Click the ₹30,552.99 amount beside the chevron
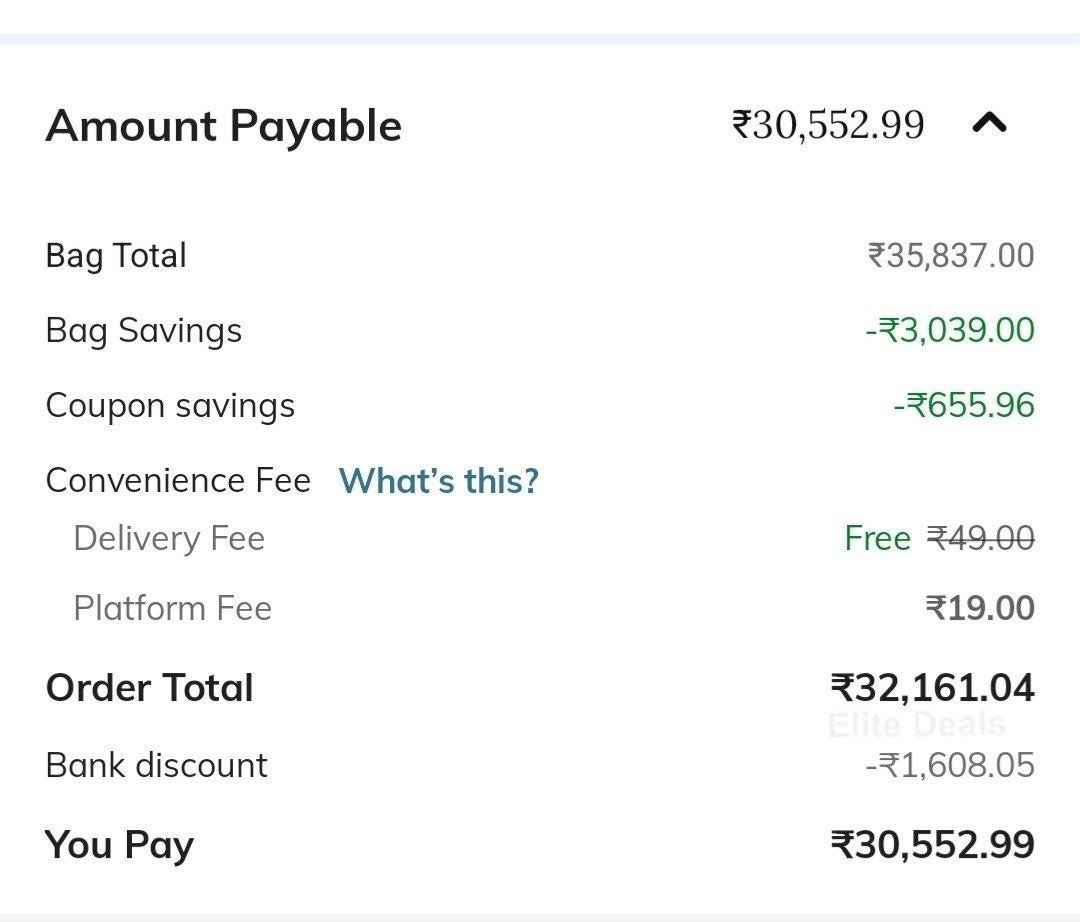Viewport: 1080px width, 922px height. click(x=828, y=125)
